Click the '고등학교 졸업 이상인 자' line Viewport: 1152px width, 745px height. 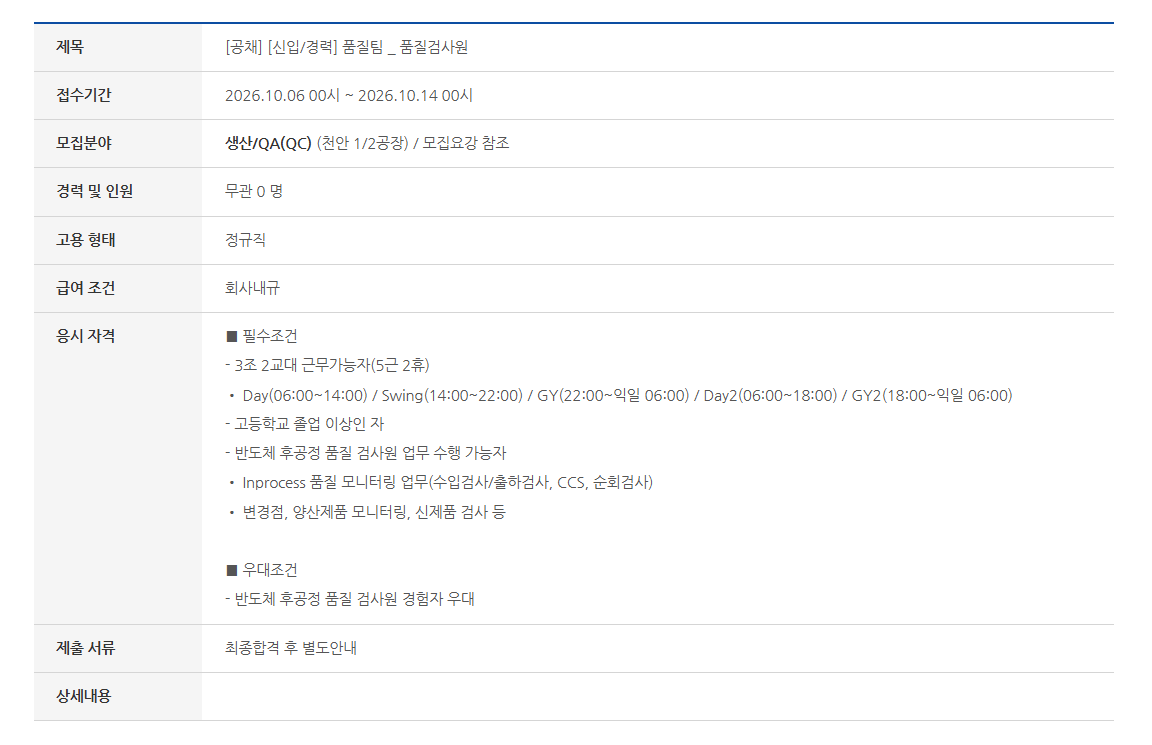pos(304,424)
